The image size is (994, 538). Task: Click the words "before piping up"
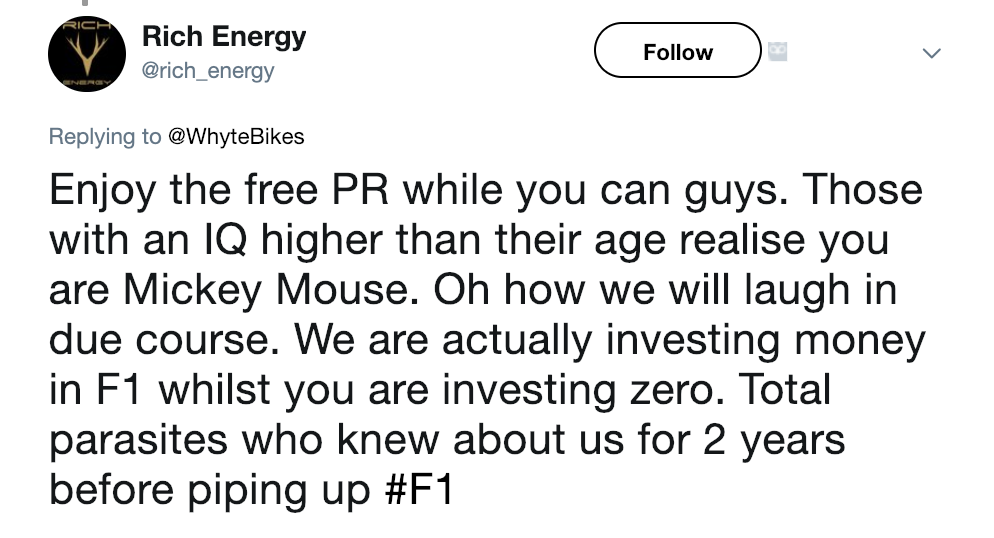pos(212,491)
